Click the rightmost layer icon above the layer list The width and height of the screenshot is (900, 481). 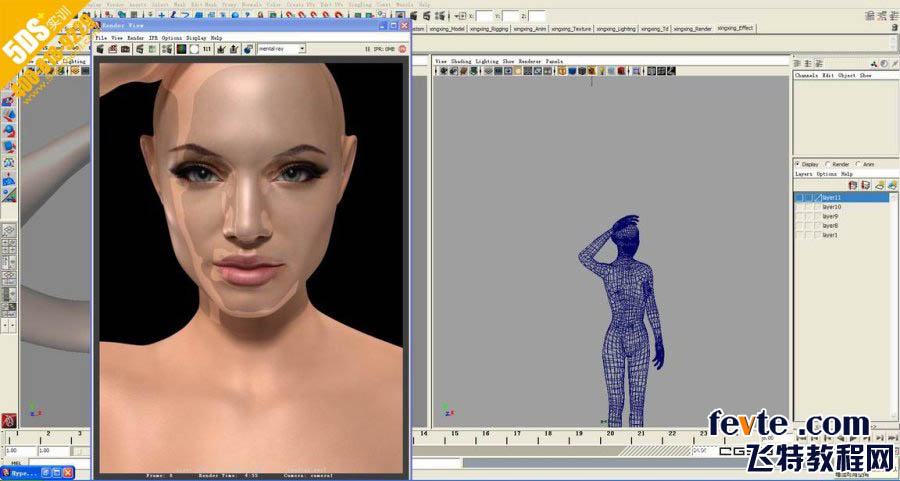tap(891, 185)
